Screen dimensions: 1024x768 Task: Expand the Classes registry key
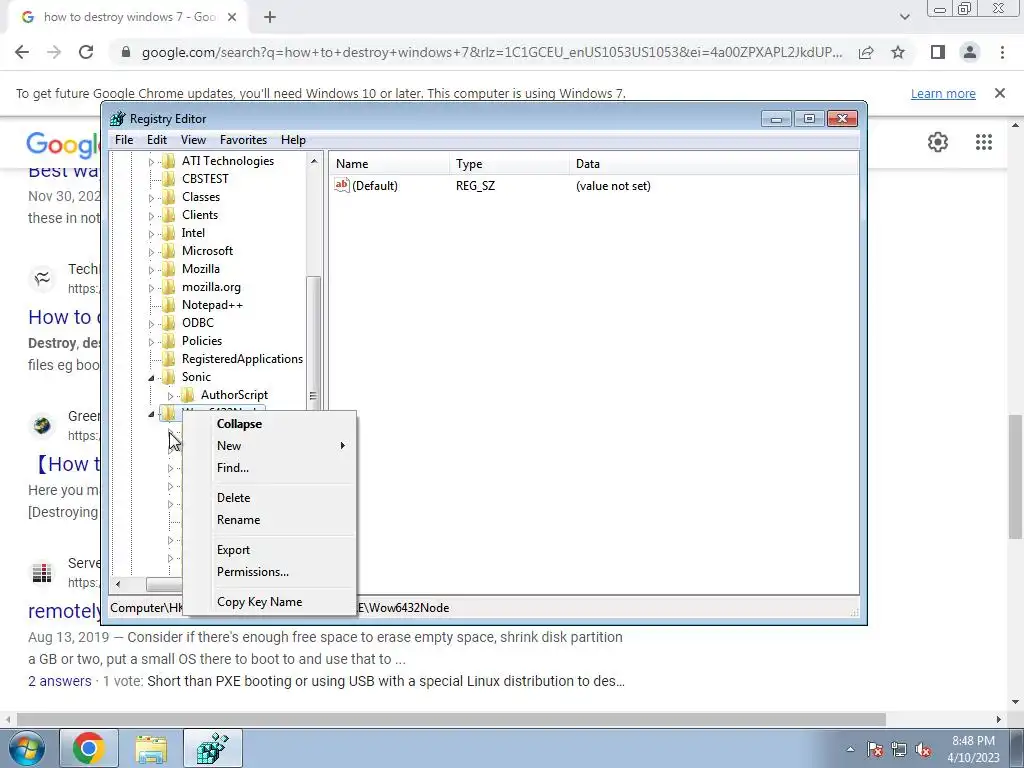point(152,197)
